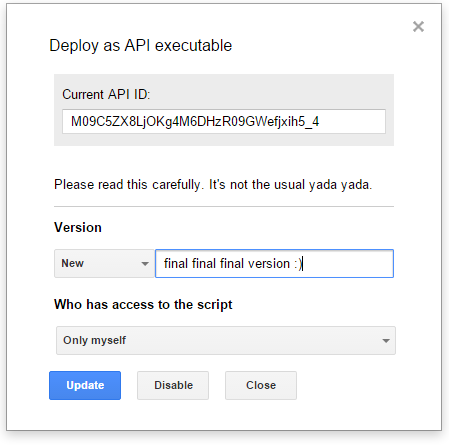Click the smiley at the end of the version text
The image size is (449, 445).
298,264
